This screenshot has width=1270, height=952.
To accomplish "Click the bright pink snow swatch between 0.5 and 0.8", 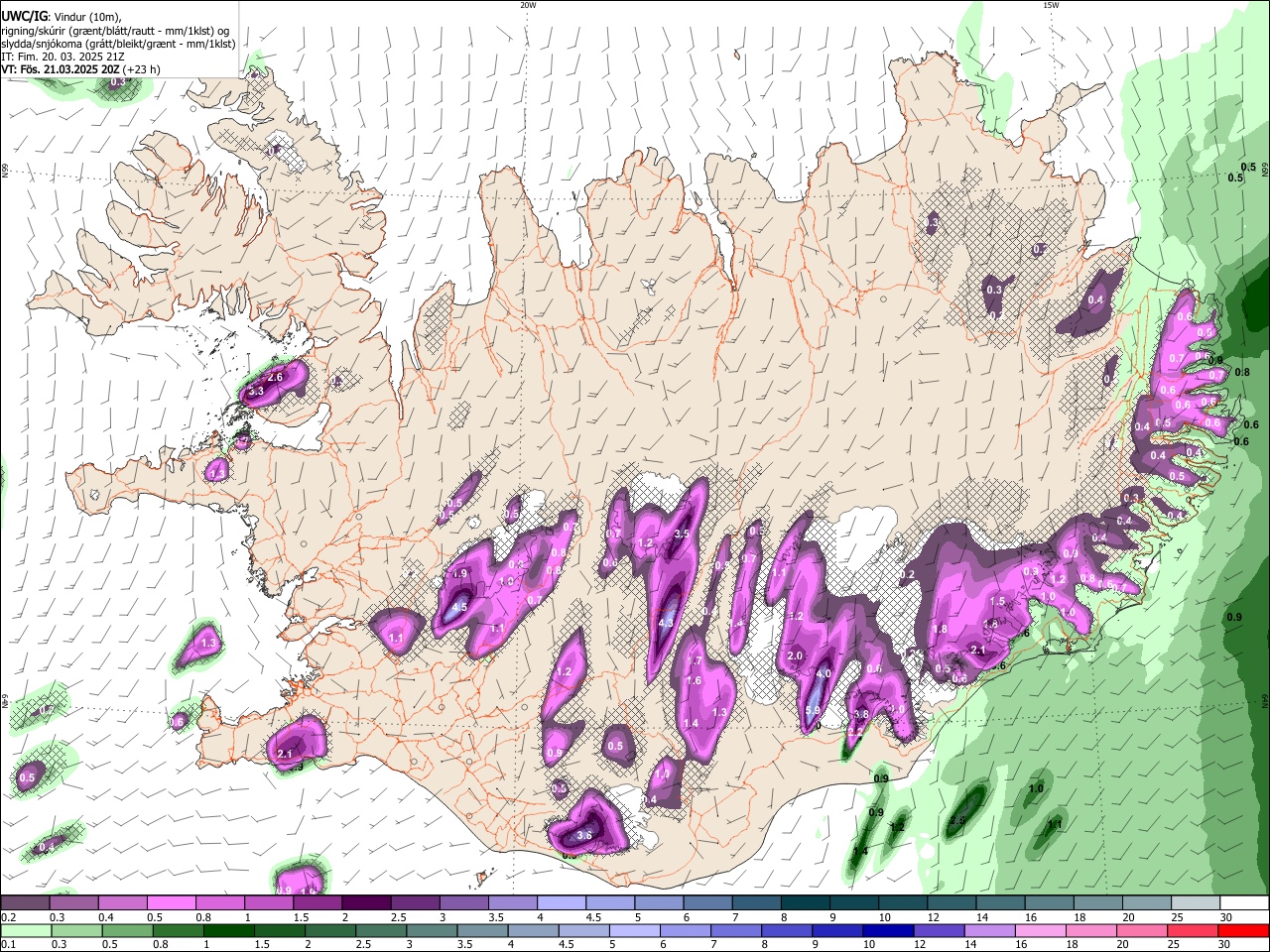I will (171, 903).
